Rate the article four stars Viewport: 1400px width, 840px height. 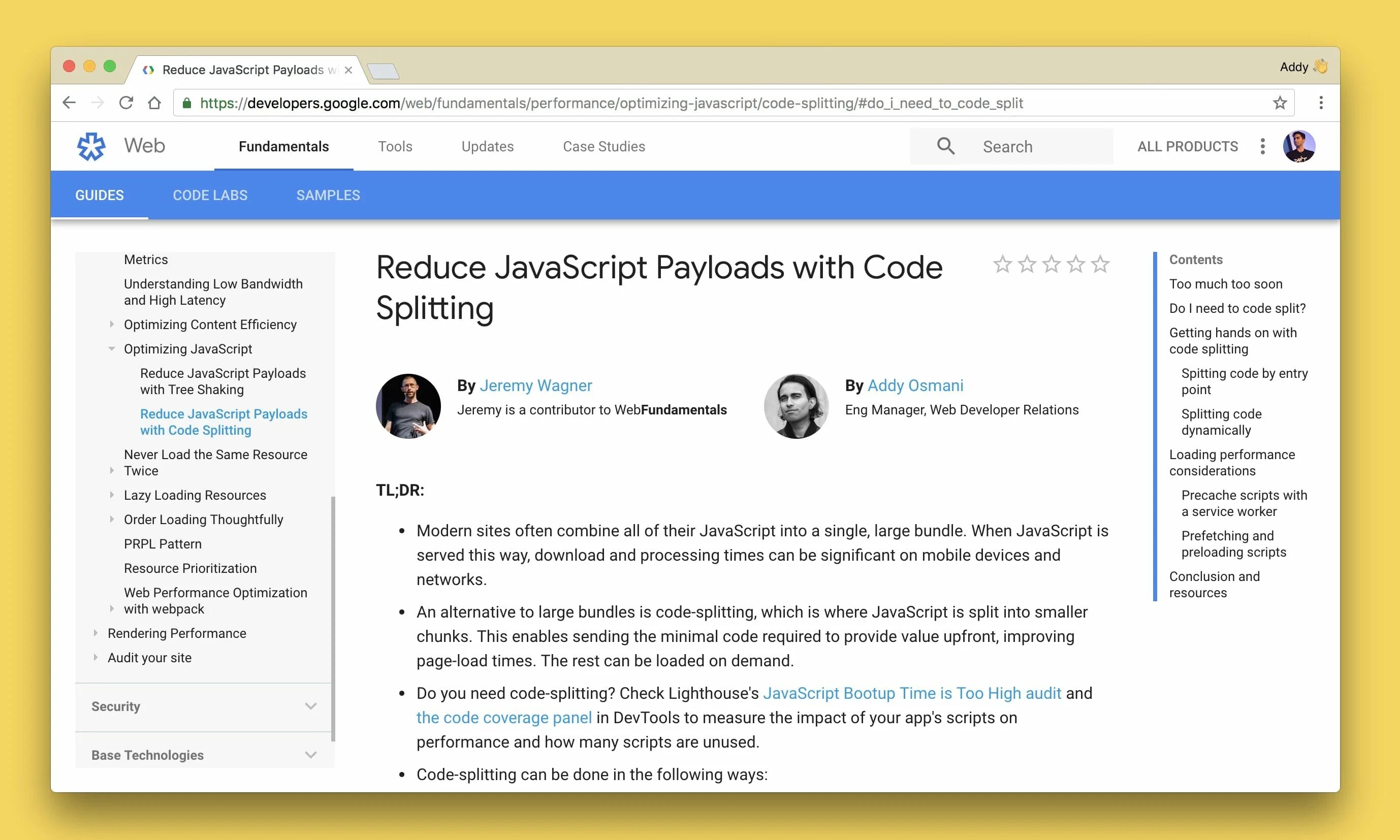[1075, 264]
